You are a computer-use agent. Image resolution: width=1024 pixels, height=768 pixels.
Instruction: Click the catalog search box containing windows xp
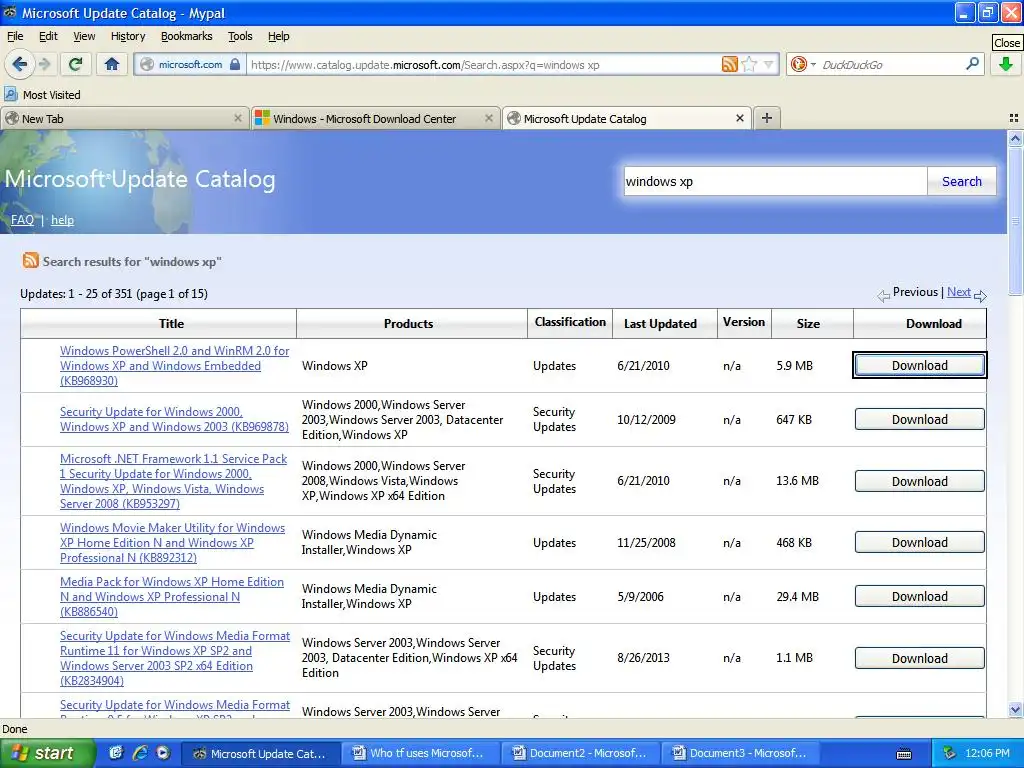[x=775, y=181]
